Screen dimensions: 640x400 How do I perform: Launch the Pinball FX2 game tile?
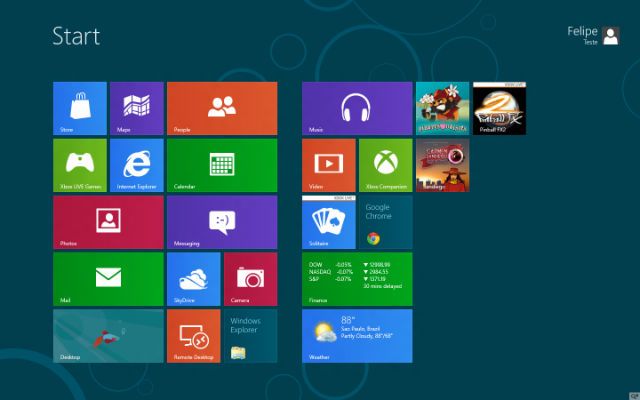[x=500, y=108]
